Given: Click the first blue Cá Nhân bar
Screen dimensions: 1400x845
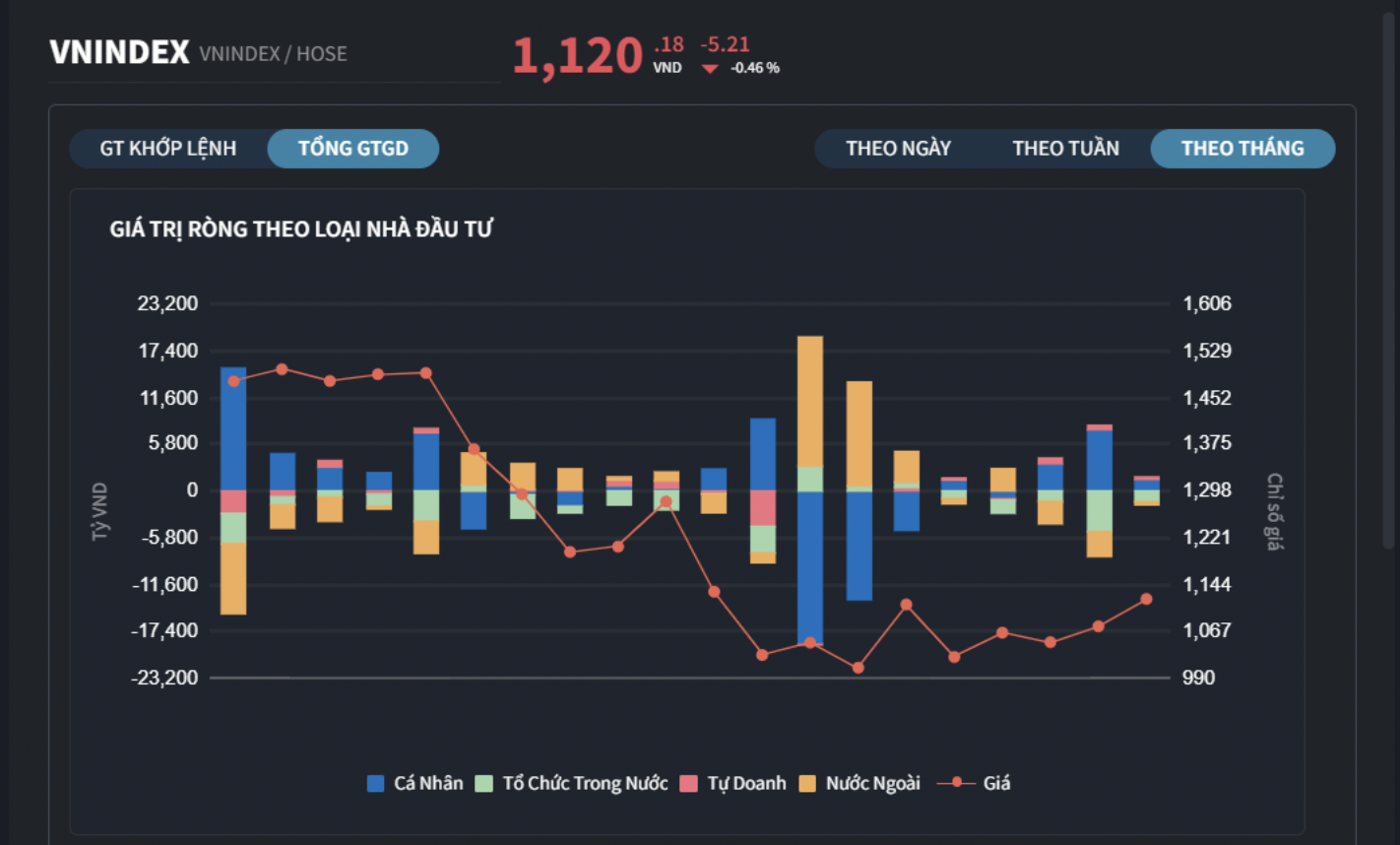Looking at the screenshot, I should (x=233, y=428).
